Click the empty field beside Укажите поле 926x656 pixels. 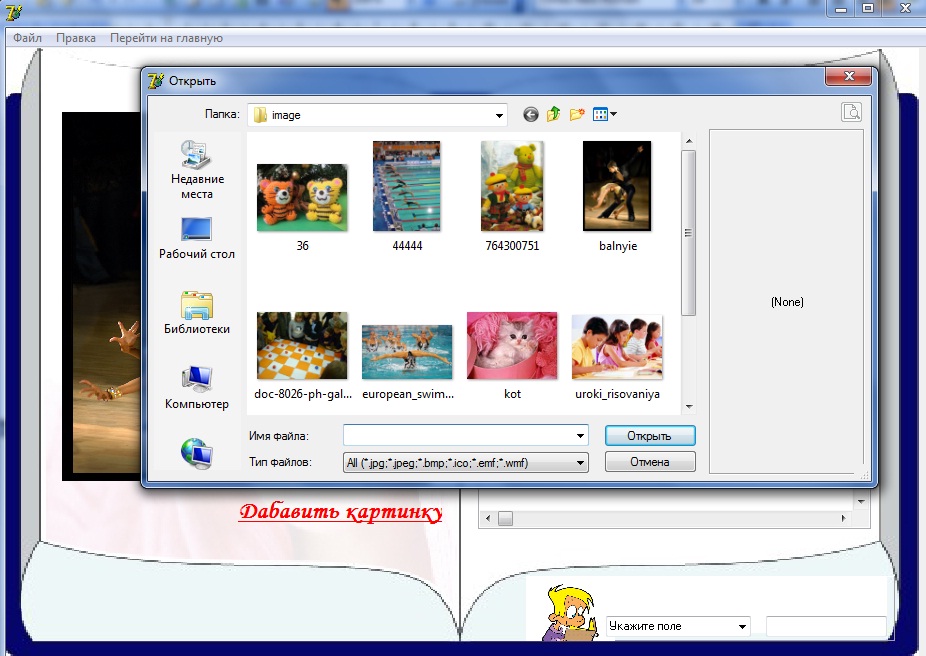click(x=826, y=626)
